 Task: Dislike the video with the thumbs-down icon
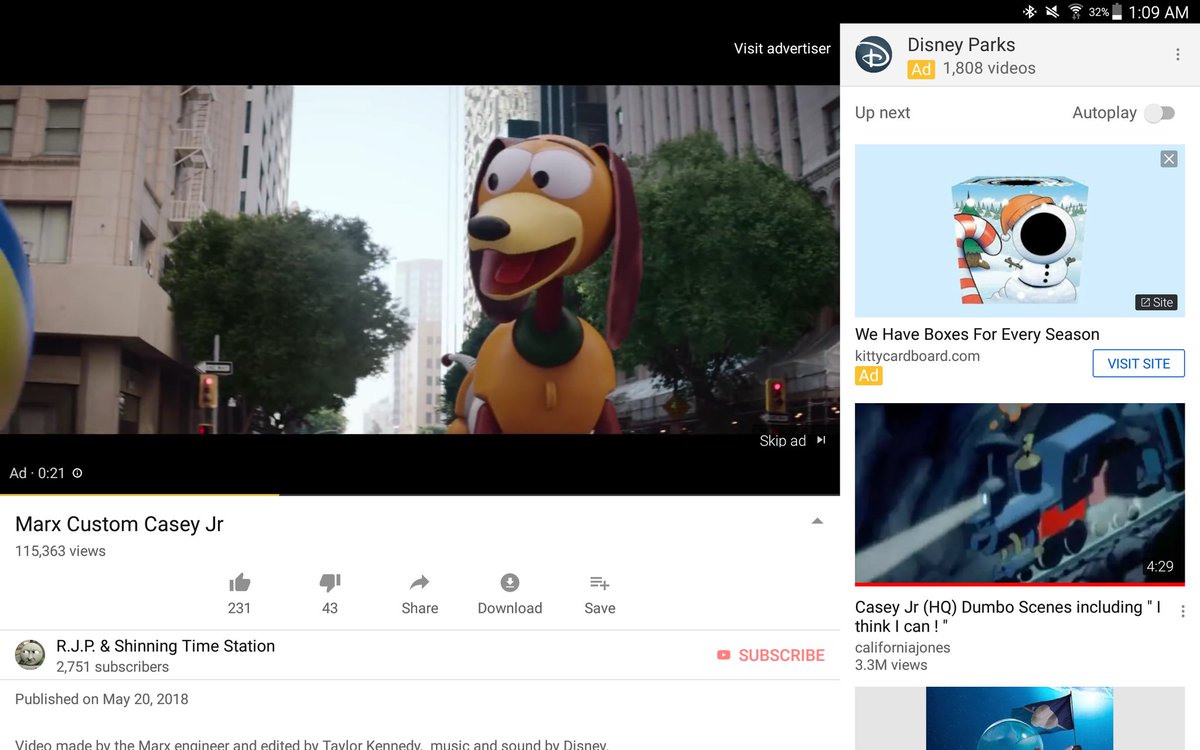tap(330, 582)
